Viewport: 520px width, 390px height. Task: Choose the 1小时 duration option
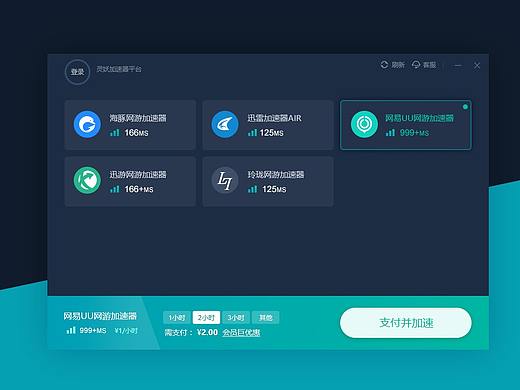click(x=177, y=317)
